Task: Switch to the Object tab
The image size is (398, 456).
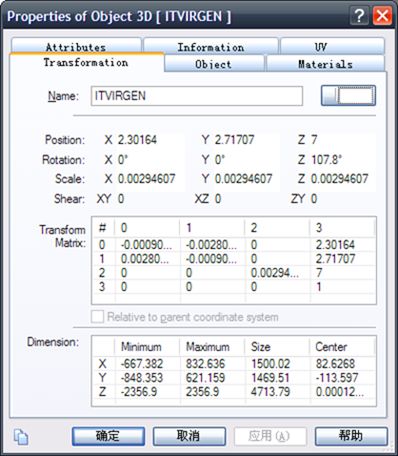Action: click(214, 64)
